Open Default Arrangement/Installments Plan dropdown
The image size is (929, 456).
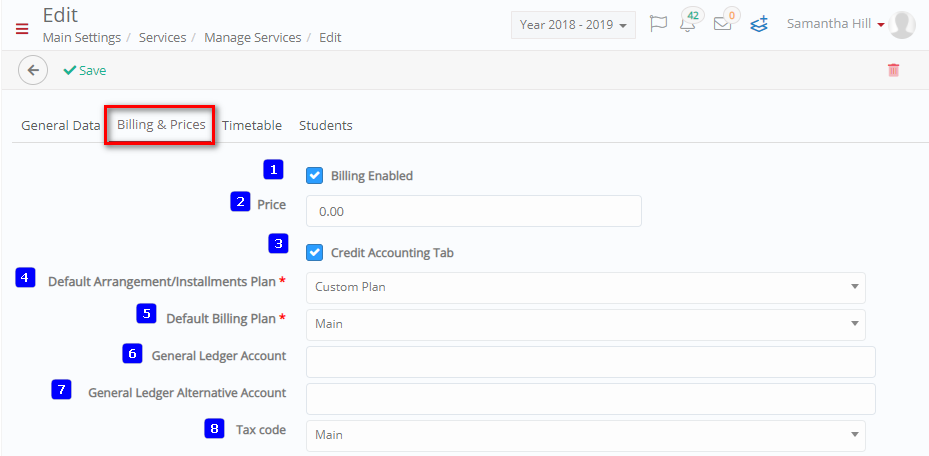(x=585, y=287)
